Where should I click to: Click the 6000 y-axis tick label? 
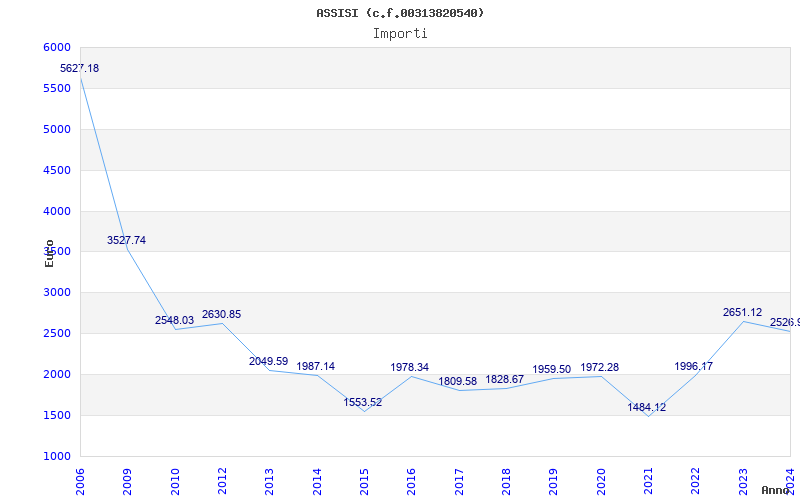(x=57, y=47)
